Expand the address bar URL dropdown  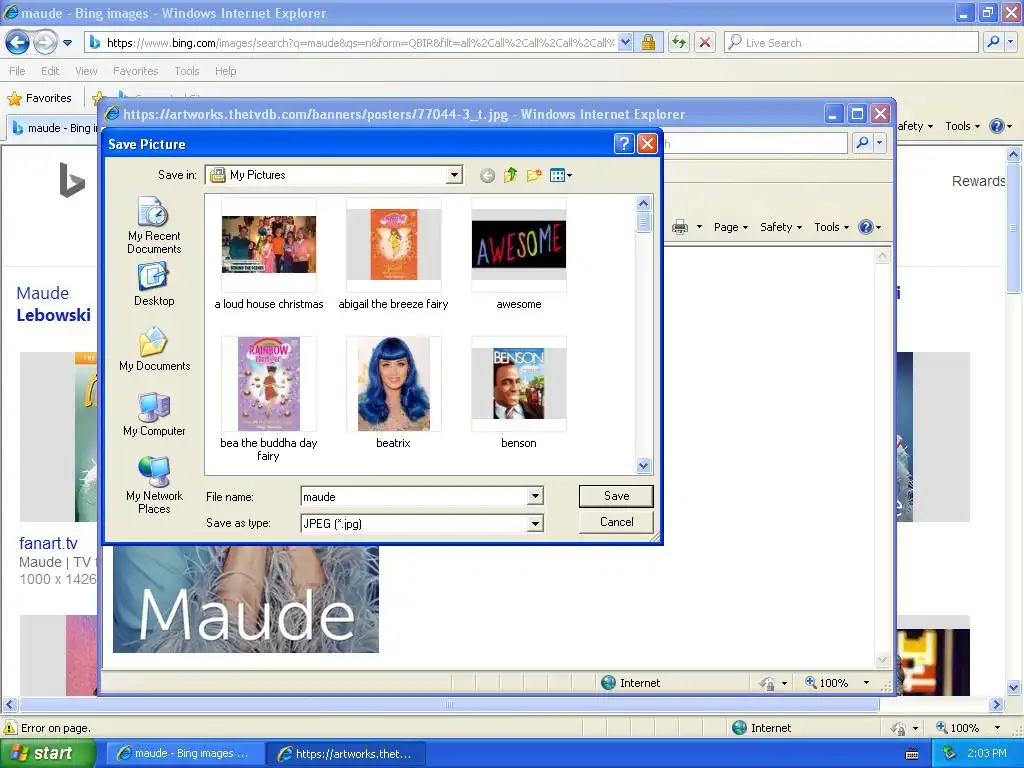click(625, 42)
